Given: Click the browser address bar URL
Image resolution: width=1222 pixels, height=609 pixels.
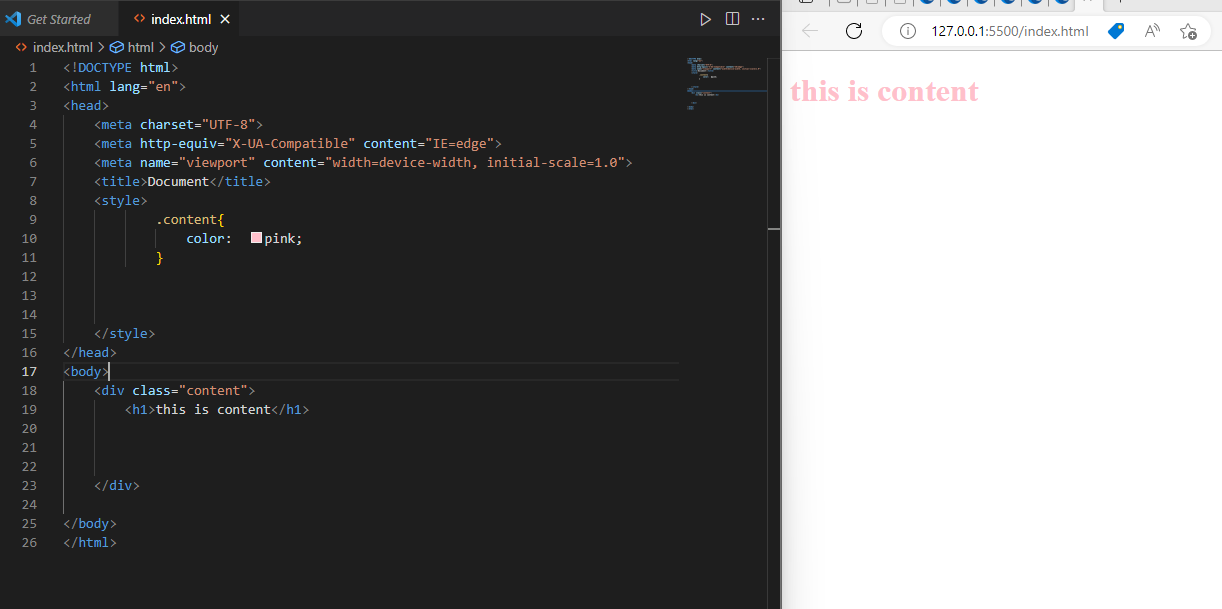Looking at the screenshot, I should (1010, 31).
